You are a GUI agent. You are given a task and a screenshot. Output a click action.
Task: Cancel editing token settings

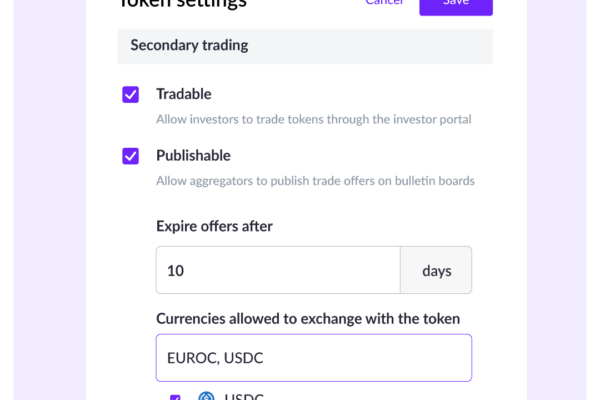click(x=385, y=3)
